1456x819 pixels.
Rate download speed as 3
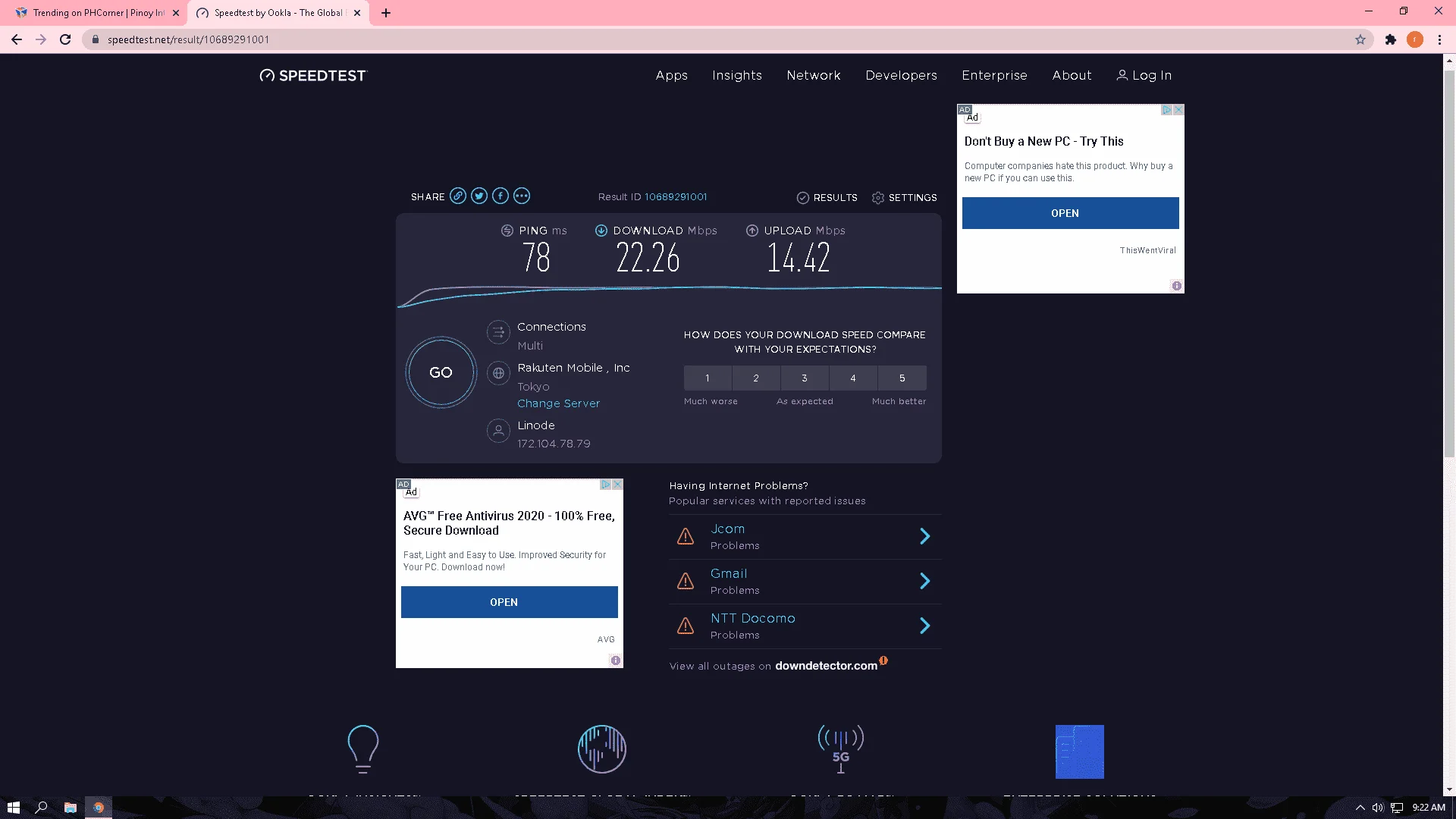[x=805, y=378]
